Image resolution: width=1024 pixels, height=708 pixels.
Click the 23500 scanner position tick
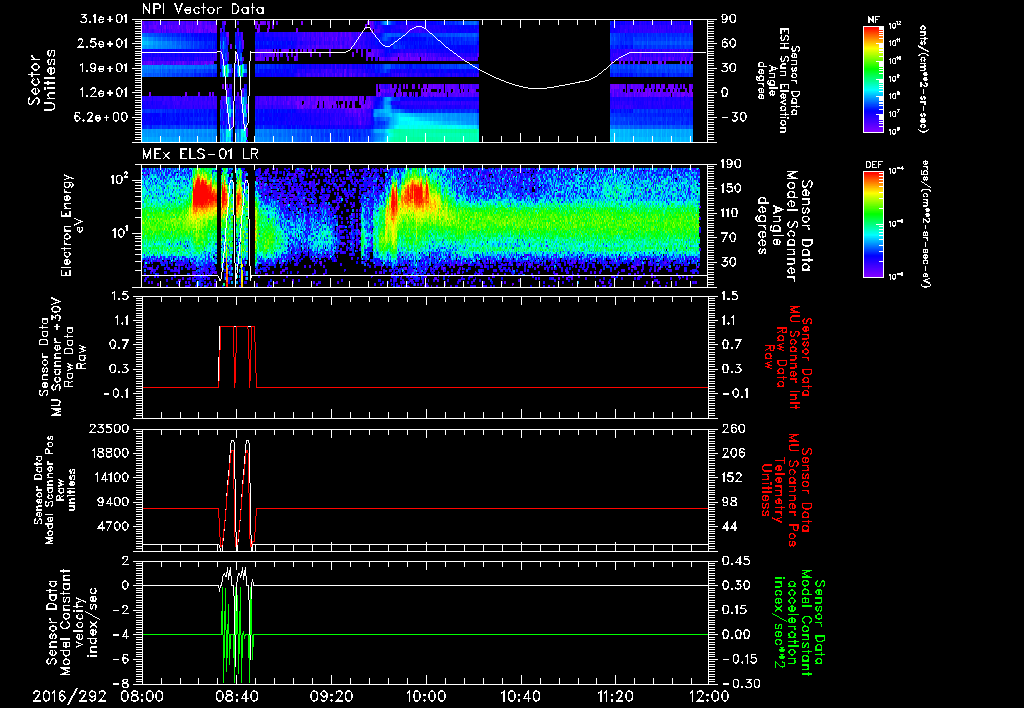(110, 429)
